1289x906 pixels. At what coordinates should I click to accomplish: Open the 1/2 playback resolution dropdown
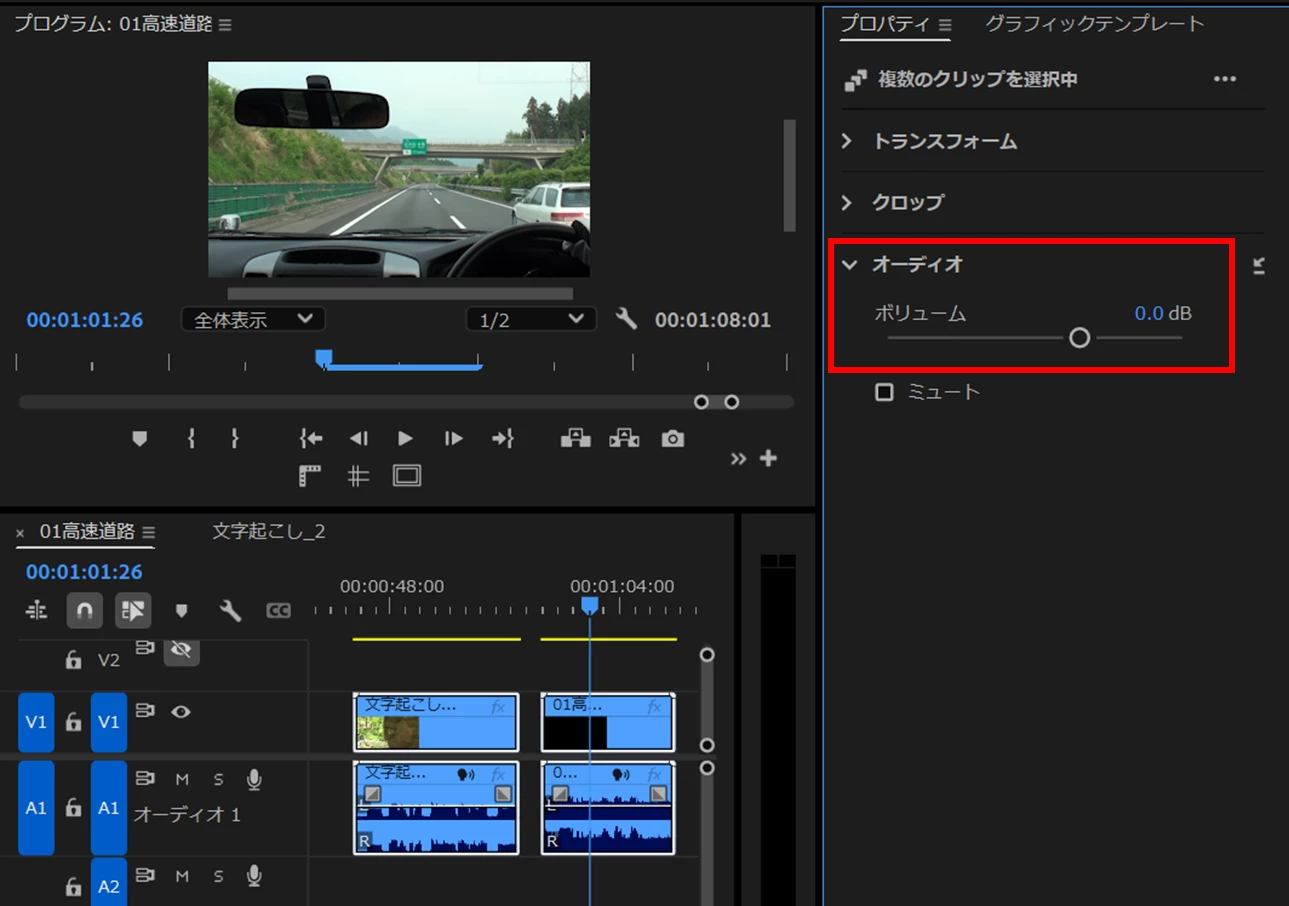pos(531,319)
